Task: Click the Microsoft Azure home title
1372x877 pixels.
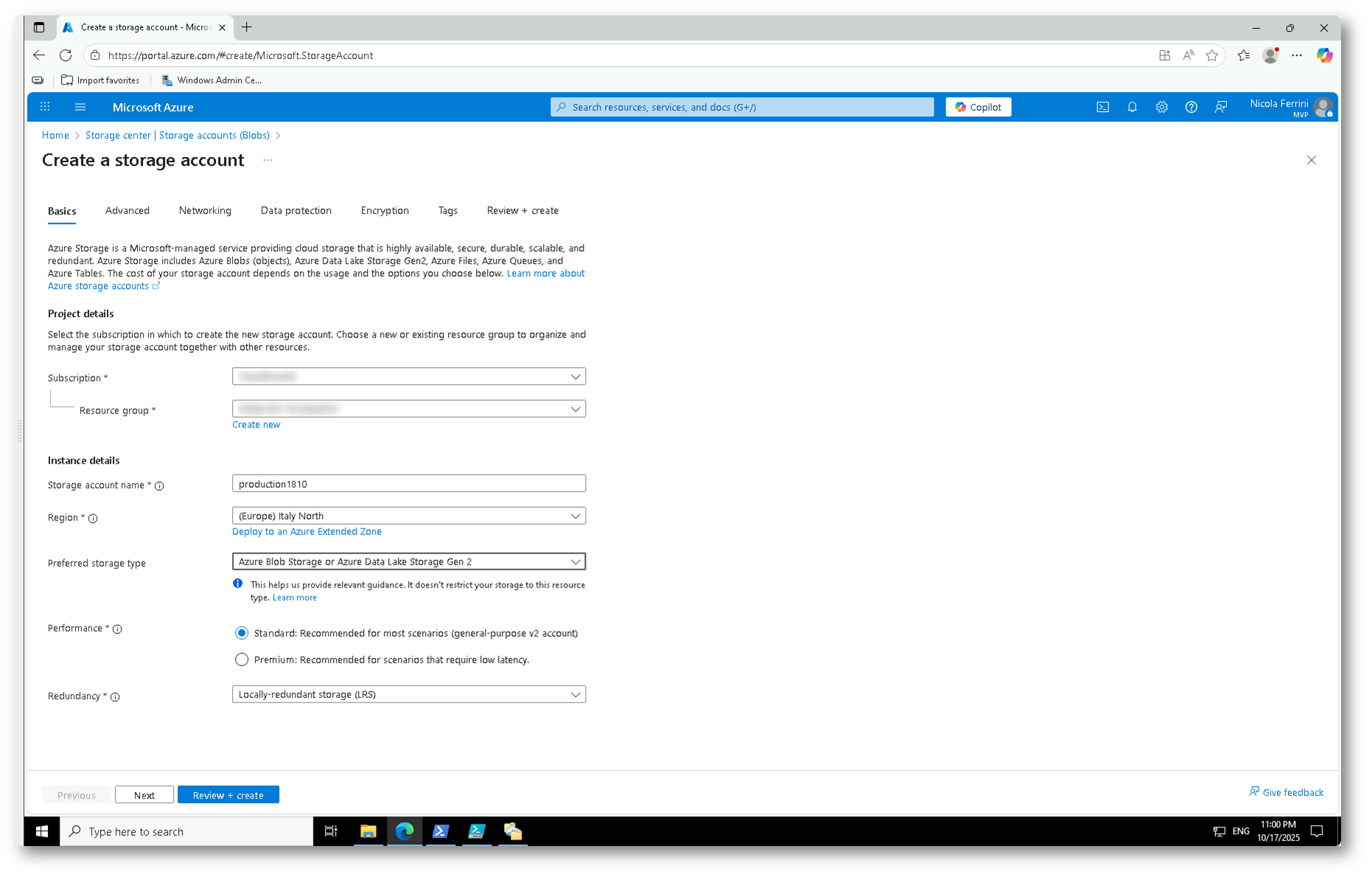Action: (x=153, y=107)
